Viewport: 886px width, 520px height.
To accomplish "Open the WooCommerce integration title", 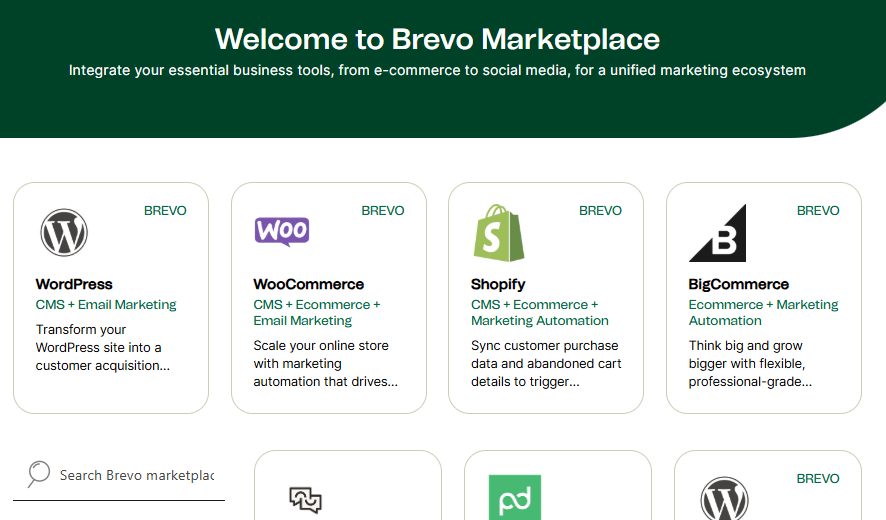I will [x=309, y=284].
